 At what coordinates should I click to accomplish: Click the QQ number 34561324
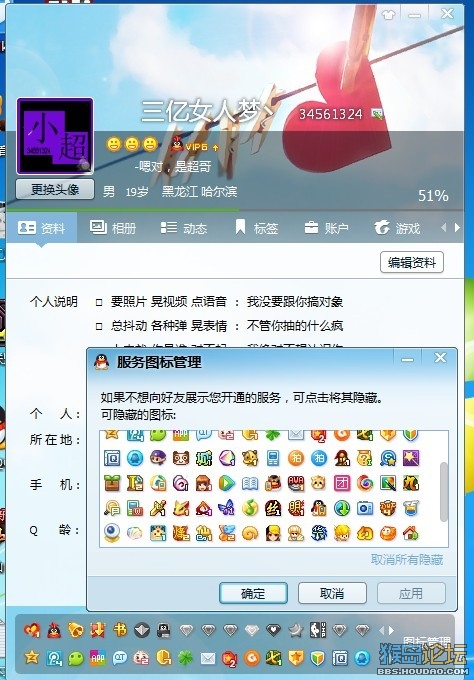pyautogui.click(x=330, y=114)
